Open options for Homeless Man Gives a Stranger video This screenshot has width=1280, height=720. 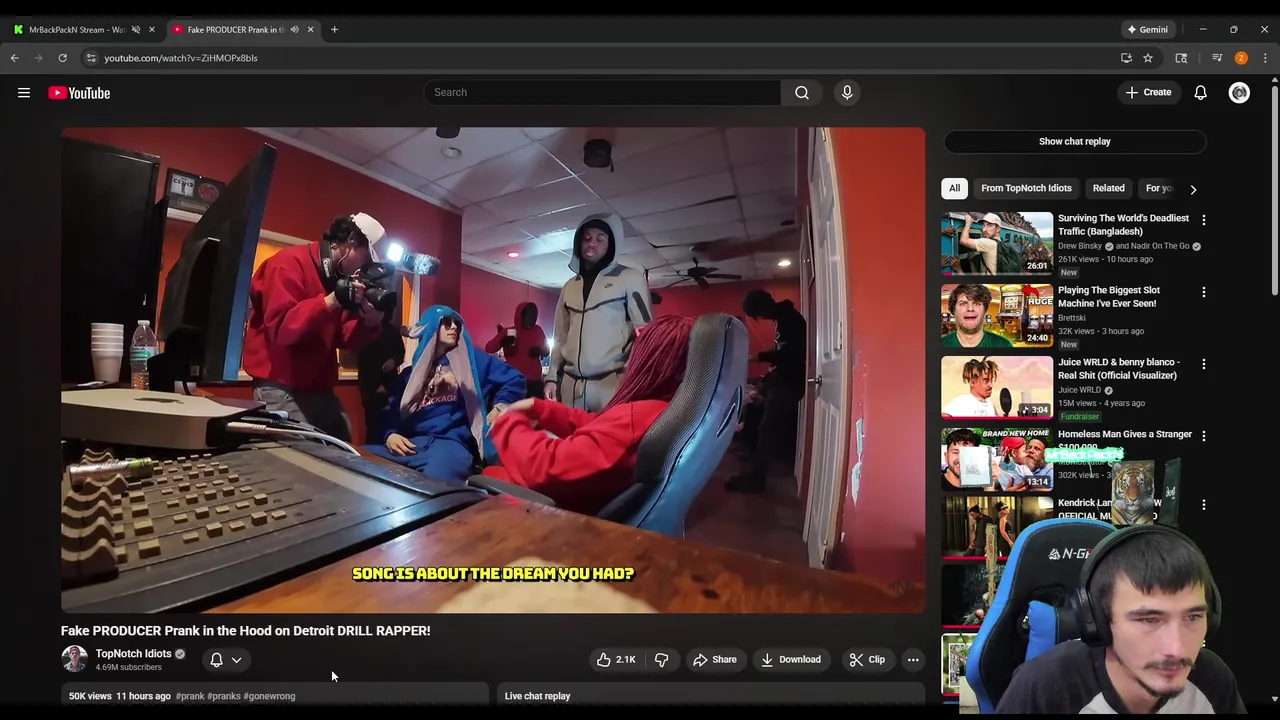[x=1204, y=436]
